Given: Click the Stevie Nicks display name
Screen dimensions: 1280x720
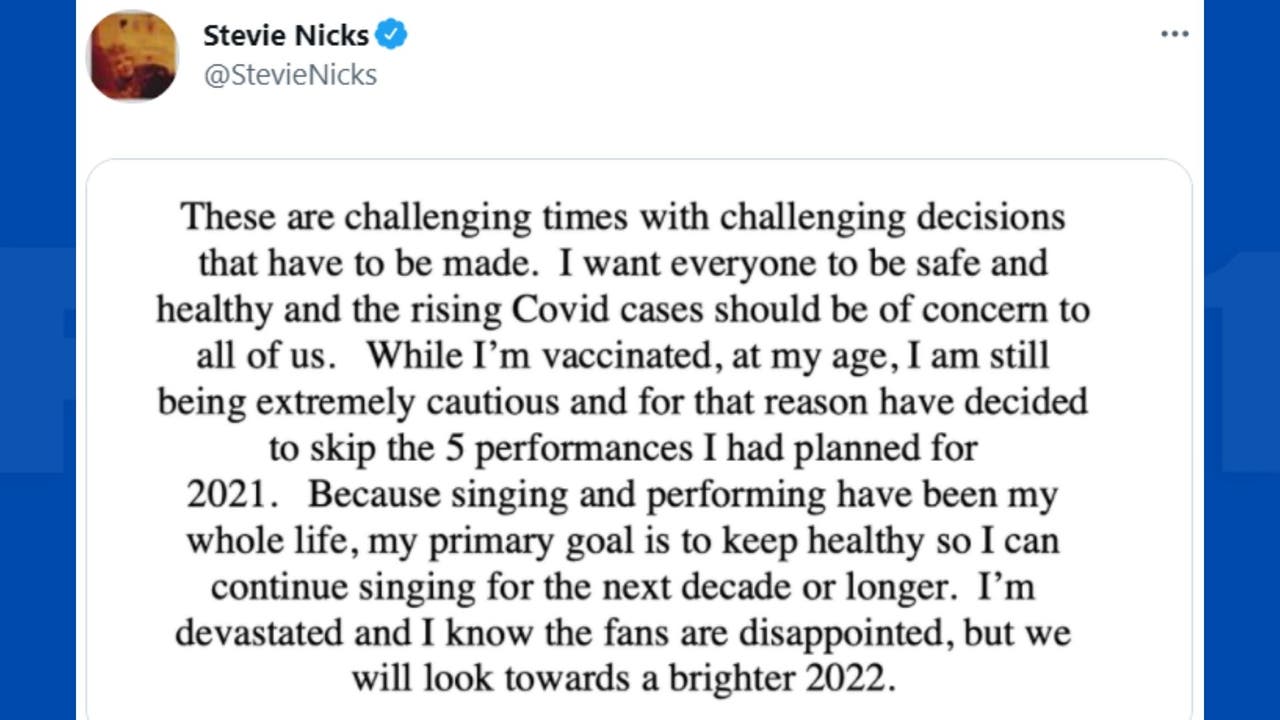Looking at the screenshot, I should click(x=286, y=36).
